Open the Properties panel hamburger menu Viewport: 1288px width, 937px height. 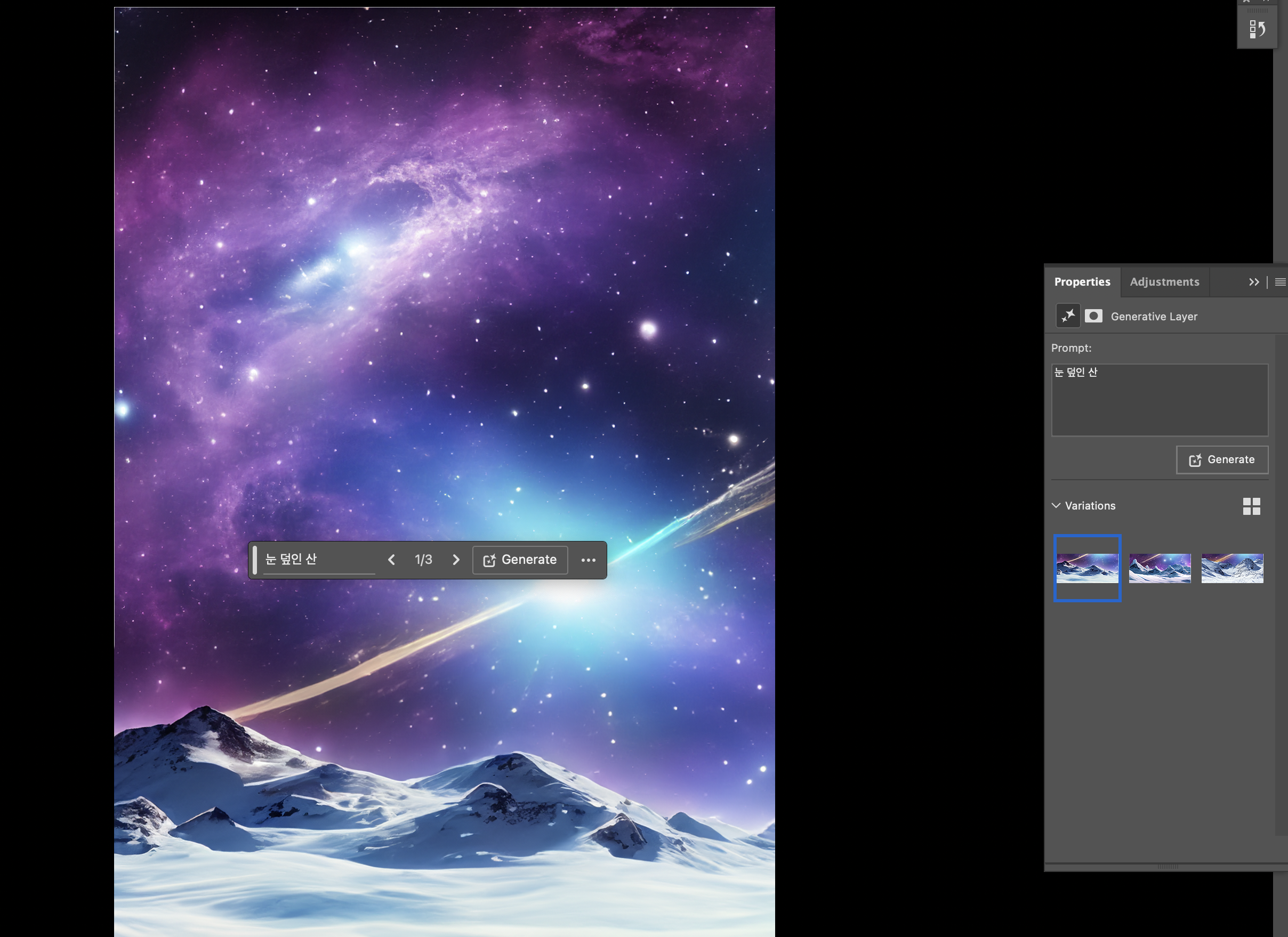pos(1280,282)
